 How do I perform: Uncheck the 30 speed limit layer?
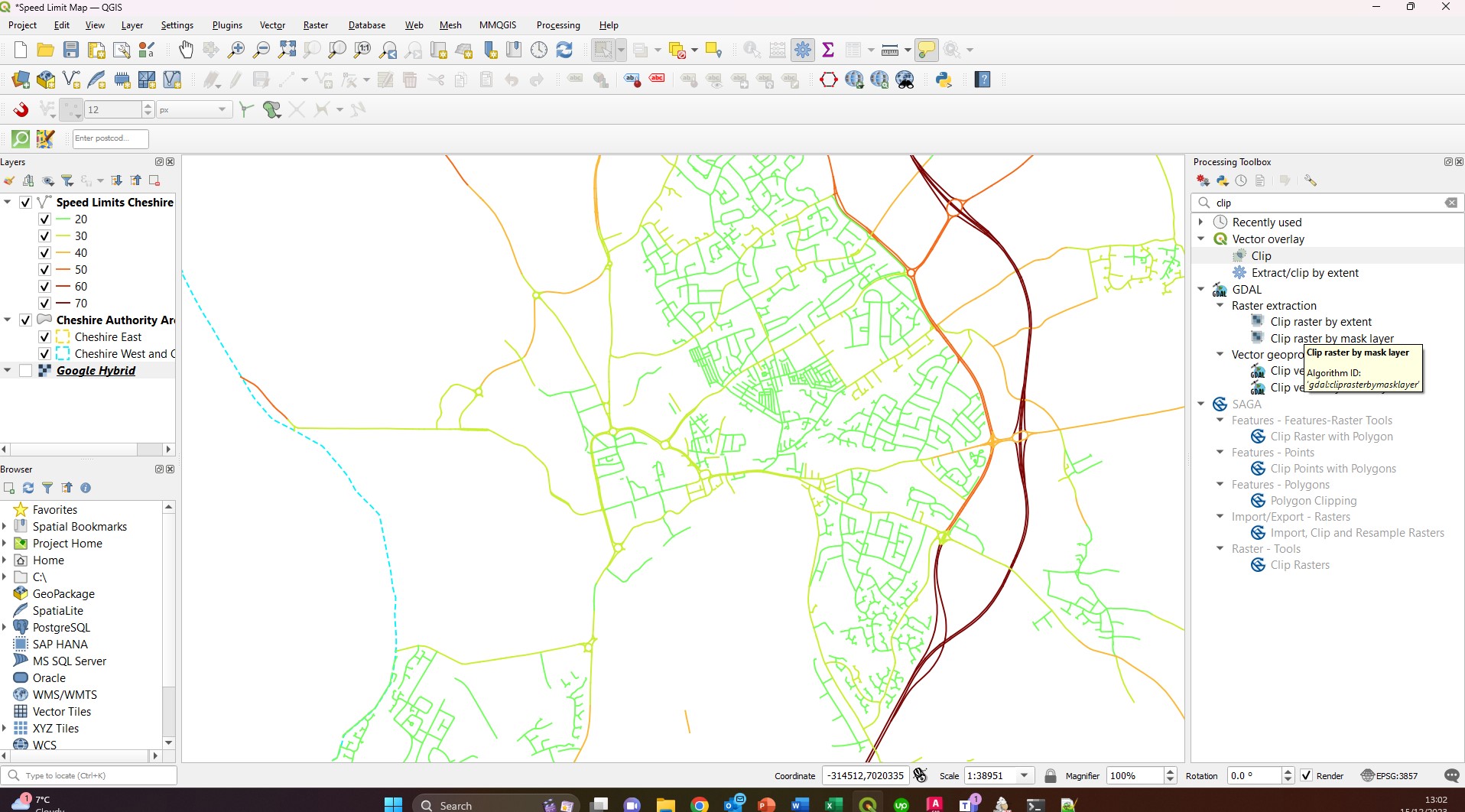tap(44, 236)
